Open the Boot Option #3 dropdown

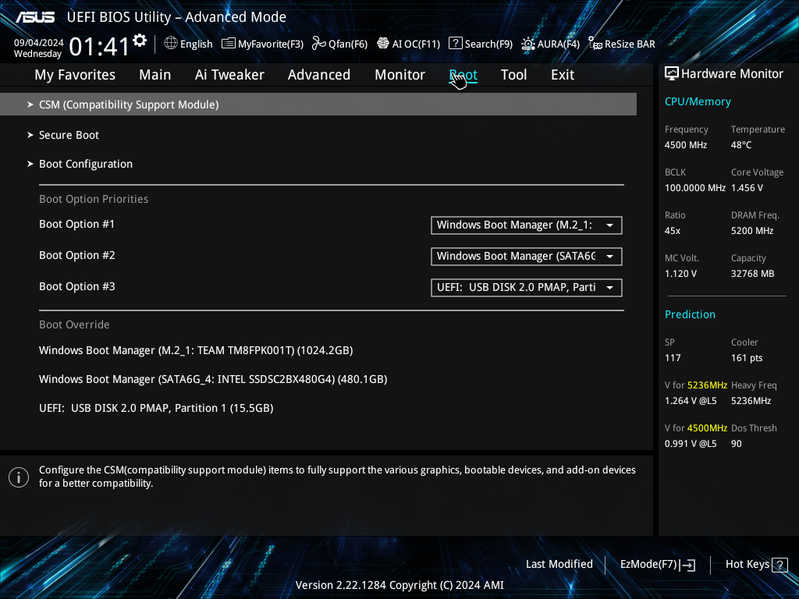(x=526, y=287)
